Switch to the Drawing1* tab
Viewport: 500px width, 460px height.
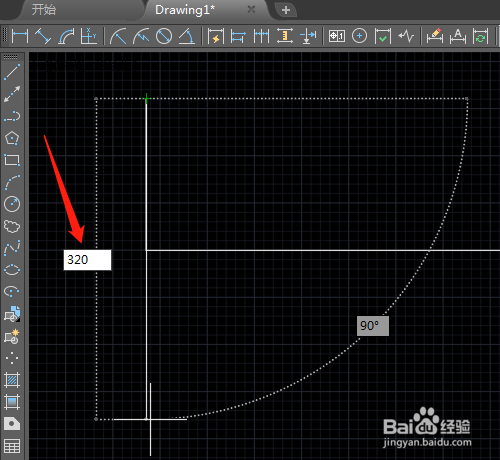pos(185,10)
